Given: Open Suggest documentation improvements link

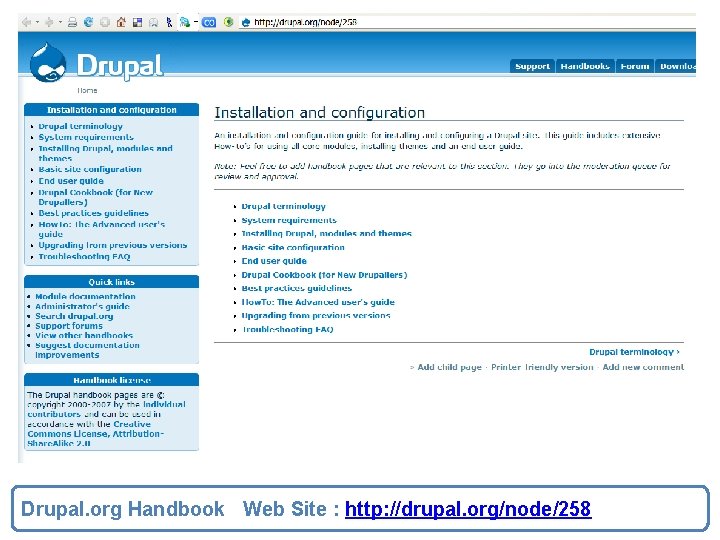Looking at the screenshot, I should pyautogui.click(x=87, y=350).
